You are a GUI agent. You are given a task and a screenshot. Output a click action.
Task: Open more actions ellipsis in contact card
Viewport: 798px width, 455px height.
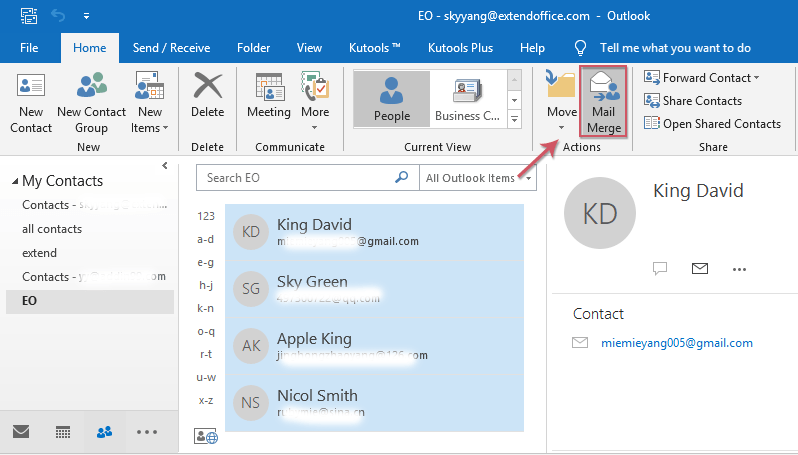pyautogui.click(x=739, y=269)
